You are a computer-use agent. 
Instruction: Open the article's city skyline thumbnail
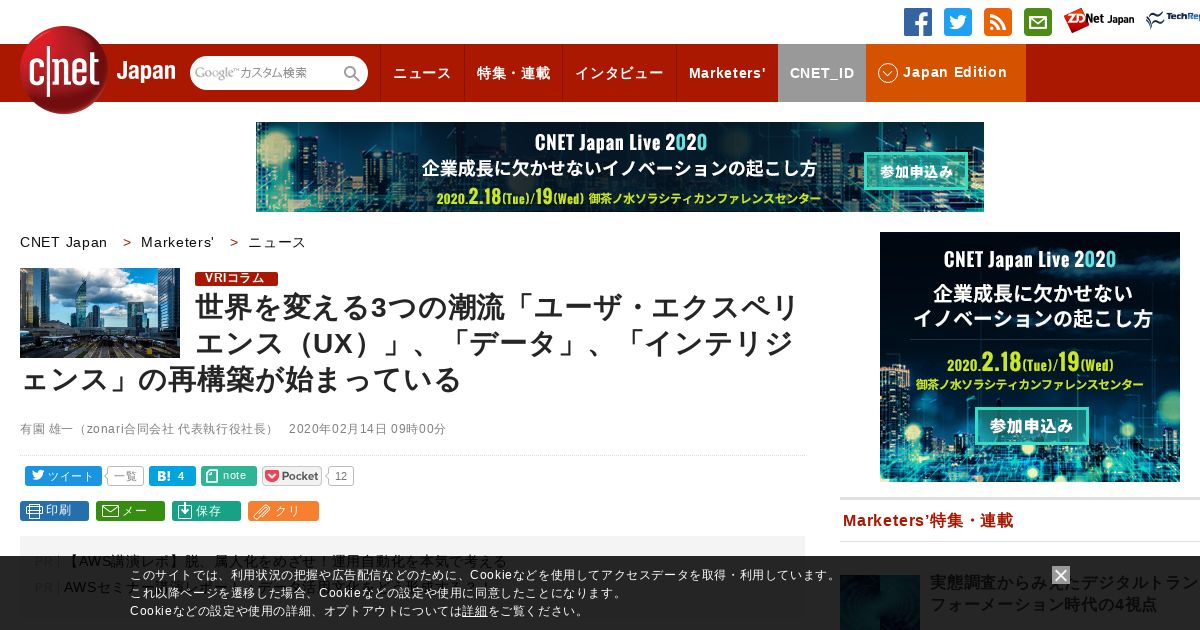coord(100,313)
